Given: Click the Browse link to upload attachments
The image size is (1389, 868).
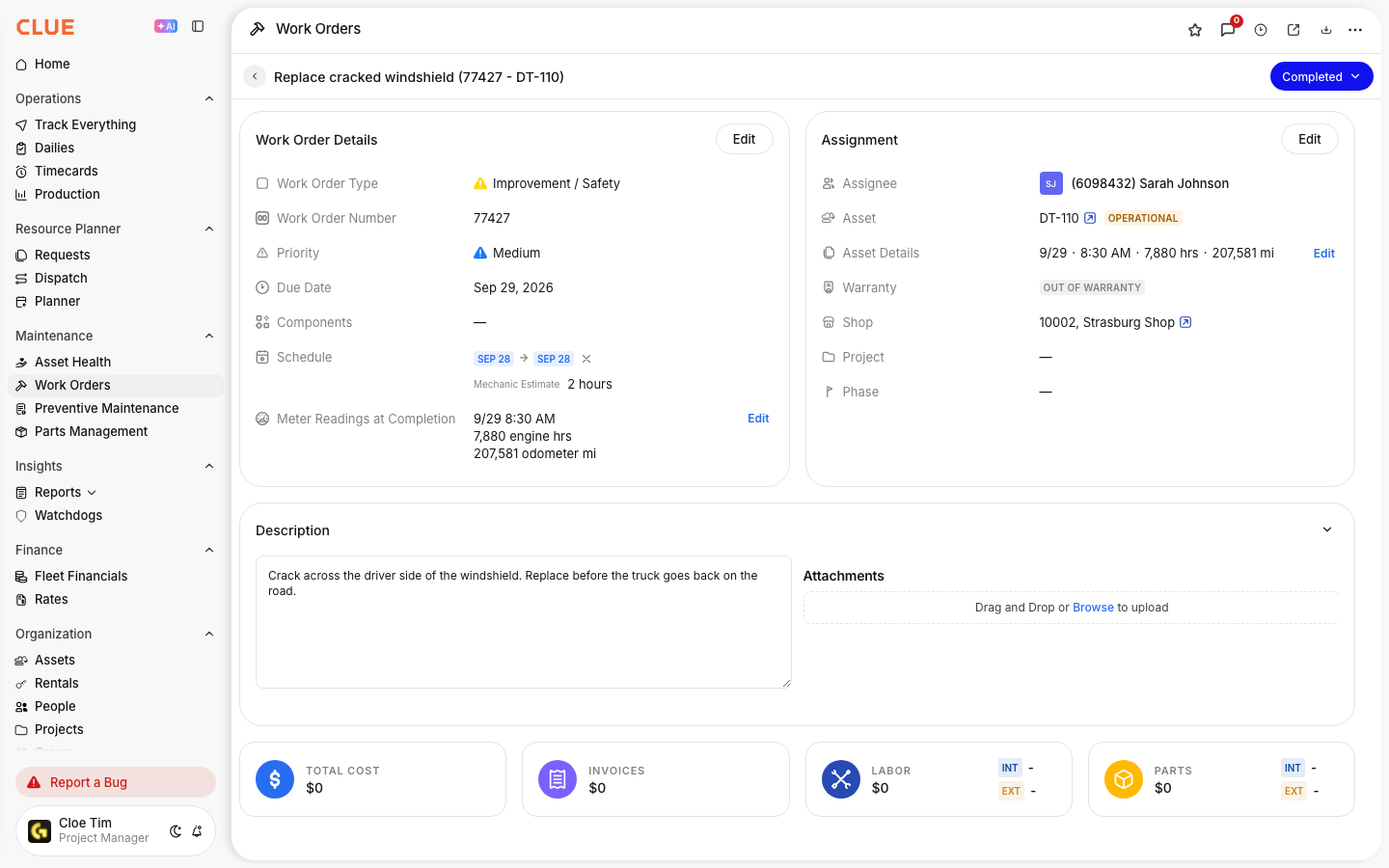Looking at the screenshot, I should coord(1093,608).
